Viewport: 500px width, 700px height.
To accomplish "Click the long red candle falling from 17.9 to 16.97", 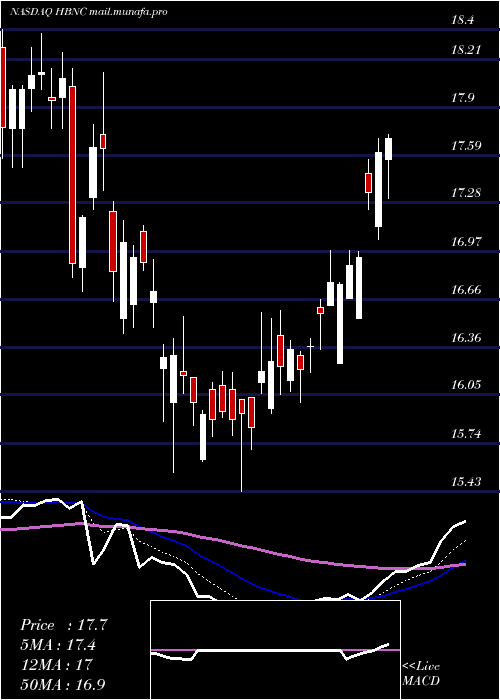I will point(72,175).
